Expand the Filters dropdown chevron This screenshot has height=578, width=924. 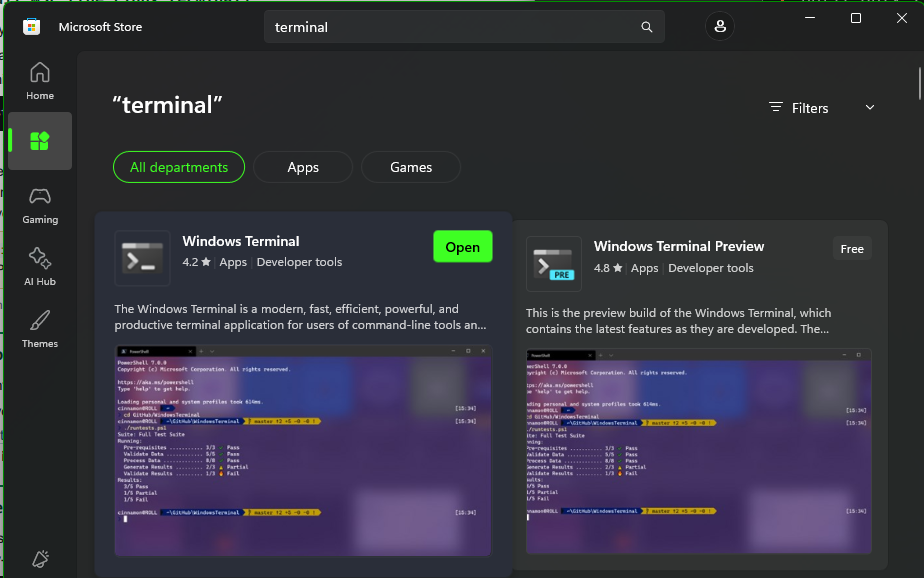(870, 107)
